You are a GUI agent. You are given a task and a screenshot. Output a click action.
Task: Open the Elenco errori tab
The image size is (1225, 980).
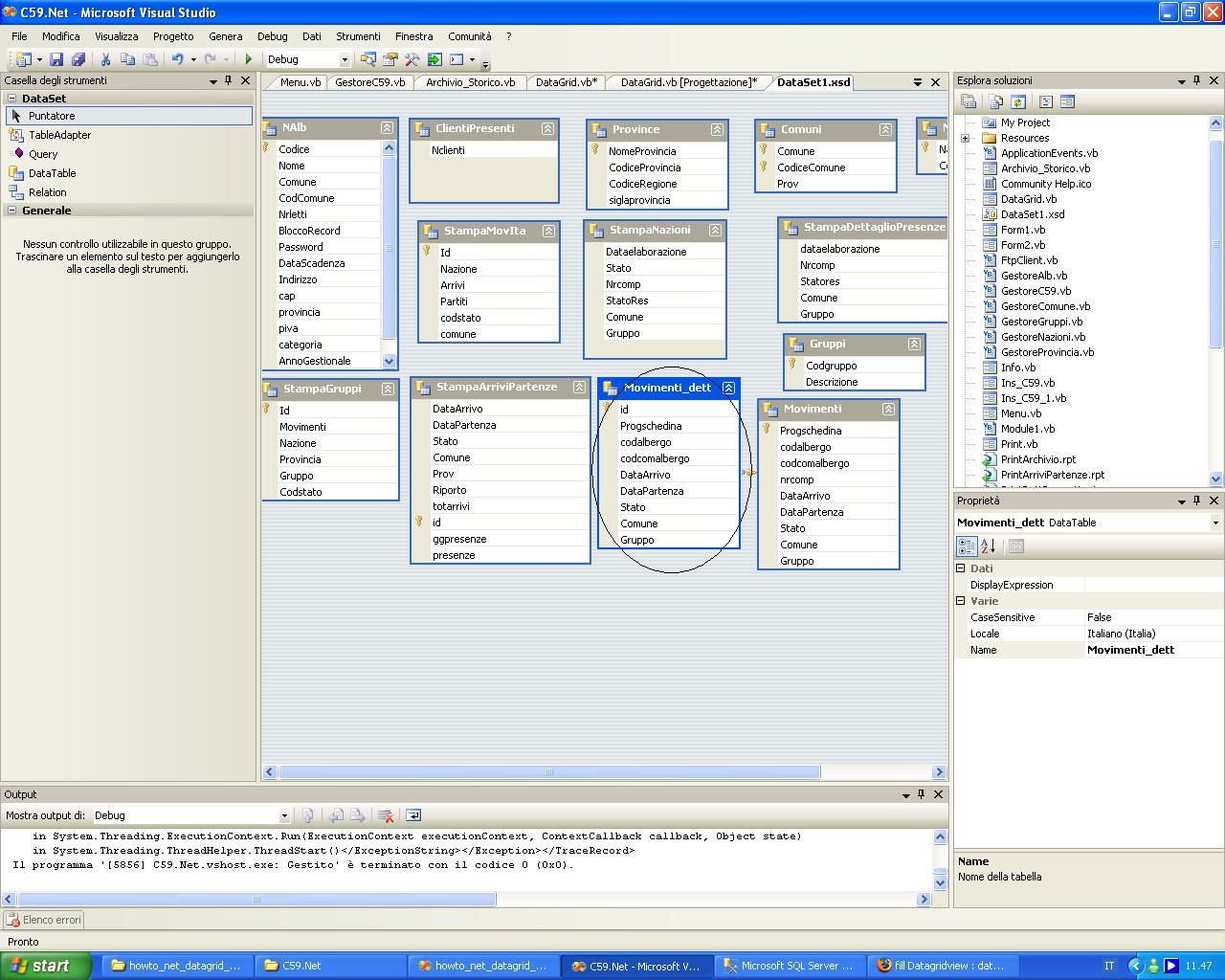pos(44,920)
